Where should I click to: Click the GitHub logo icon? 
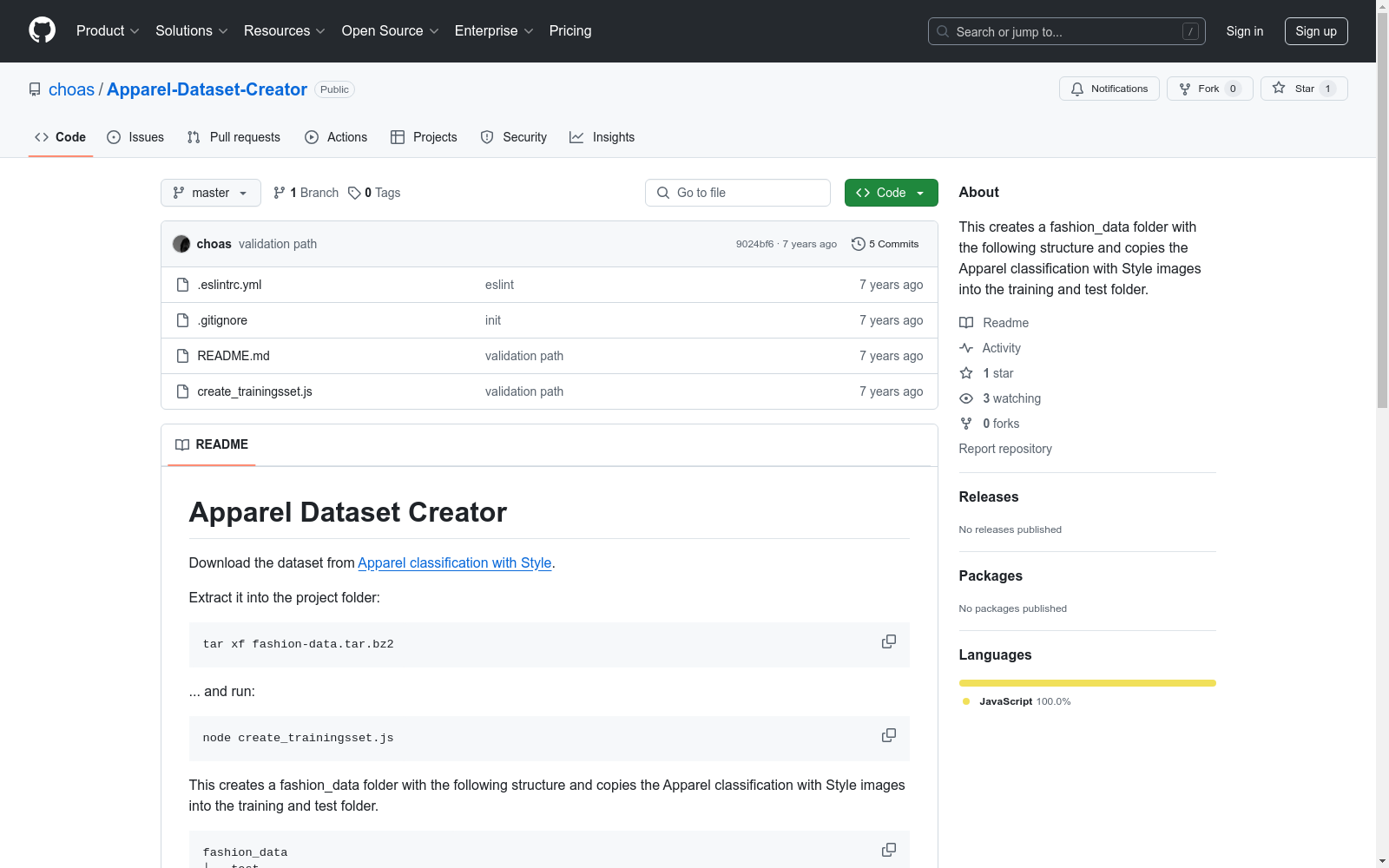coord(42,30)
